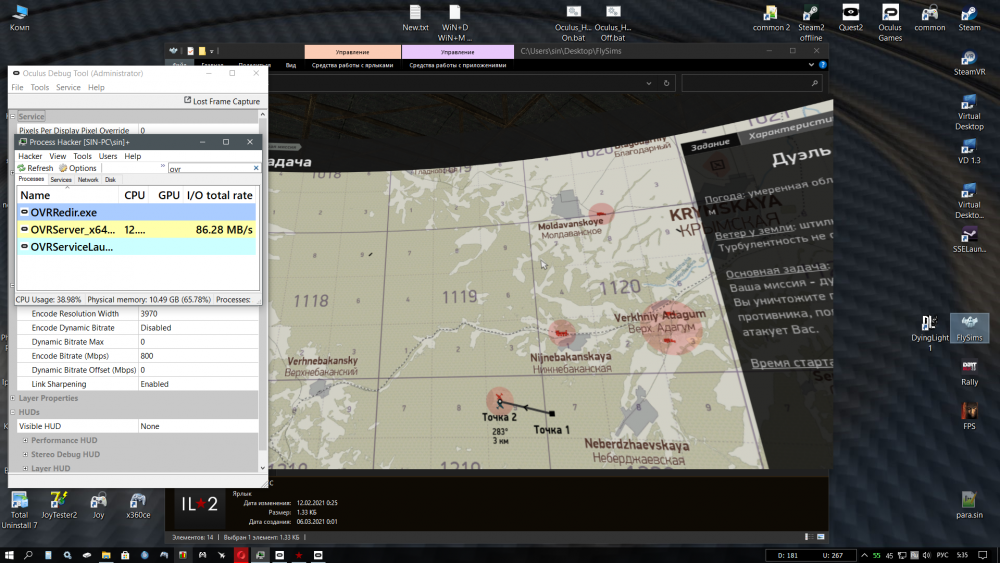Screen dimensions: 1000x563
Task: Open Средства работы с приложениями ribbon tab
Action: (457, 65)
